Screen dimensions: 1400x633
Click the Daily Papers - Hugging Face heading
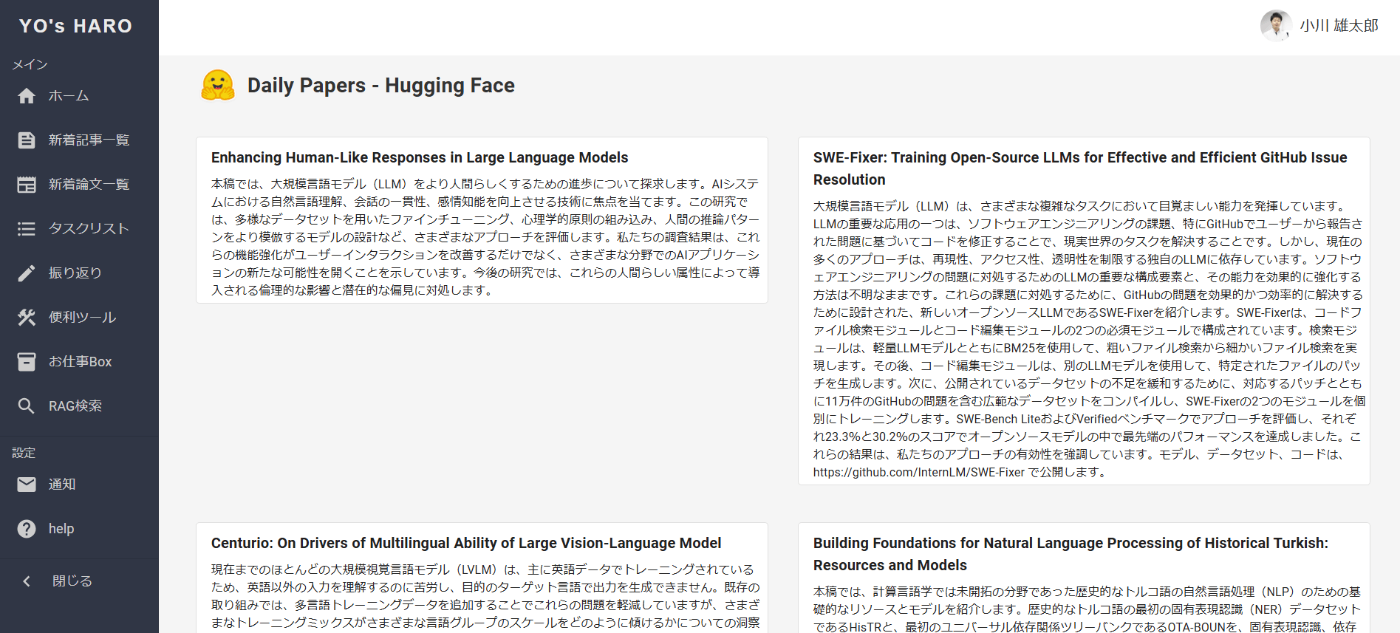[x=381, y=86]
